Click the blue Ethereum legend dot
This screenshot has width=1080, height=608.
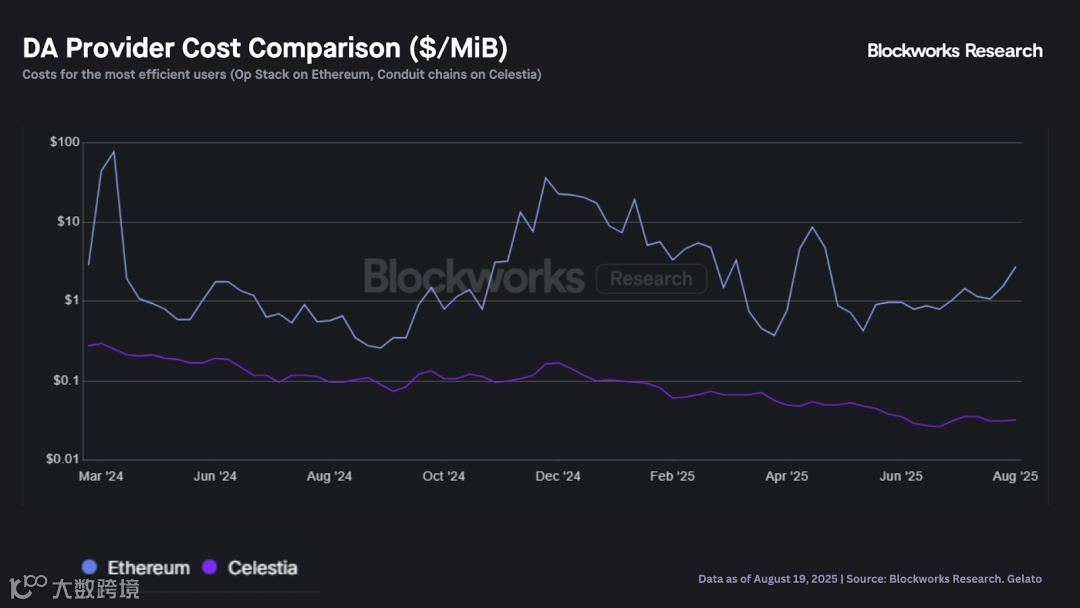pyautogui.click(x=90, y=567)
